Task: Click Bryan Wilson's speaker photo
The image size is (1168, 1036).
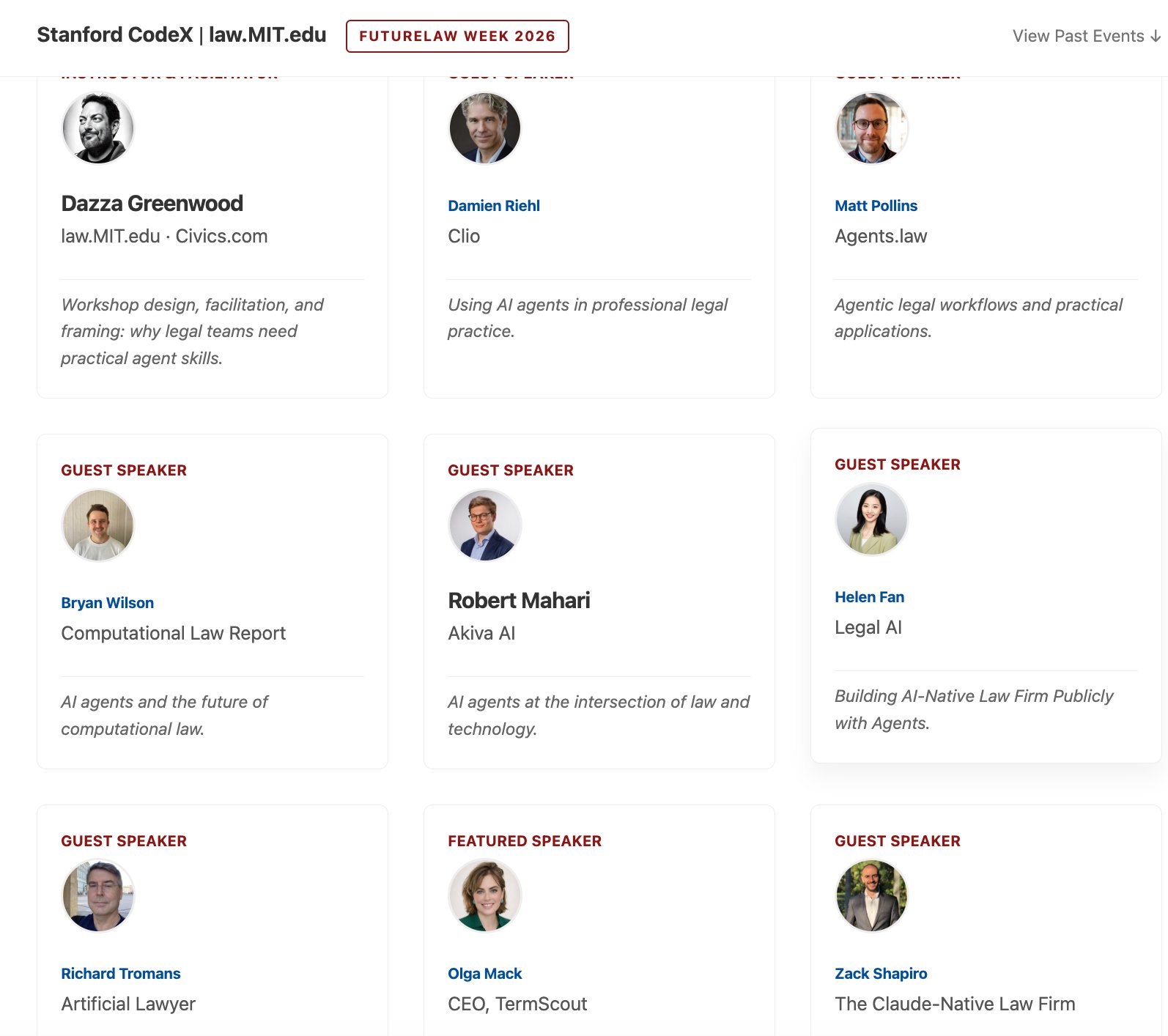Action: tap(98, 525)
